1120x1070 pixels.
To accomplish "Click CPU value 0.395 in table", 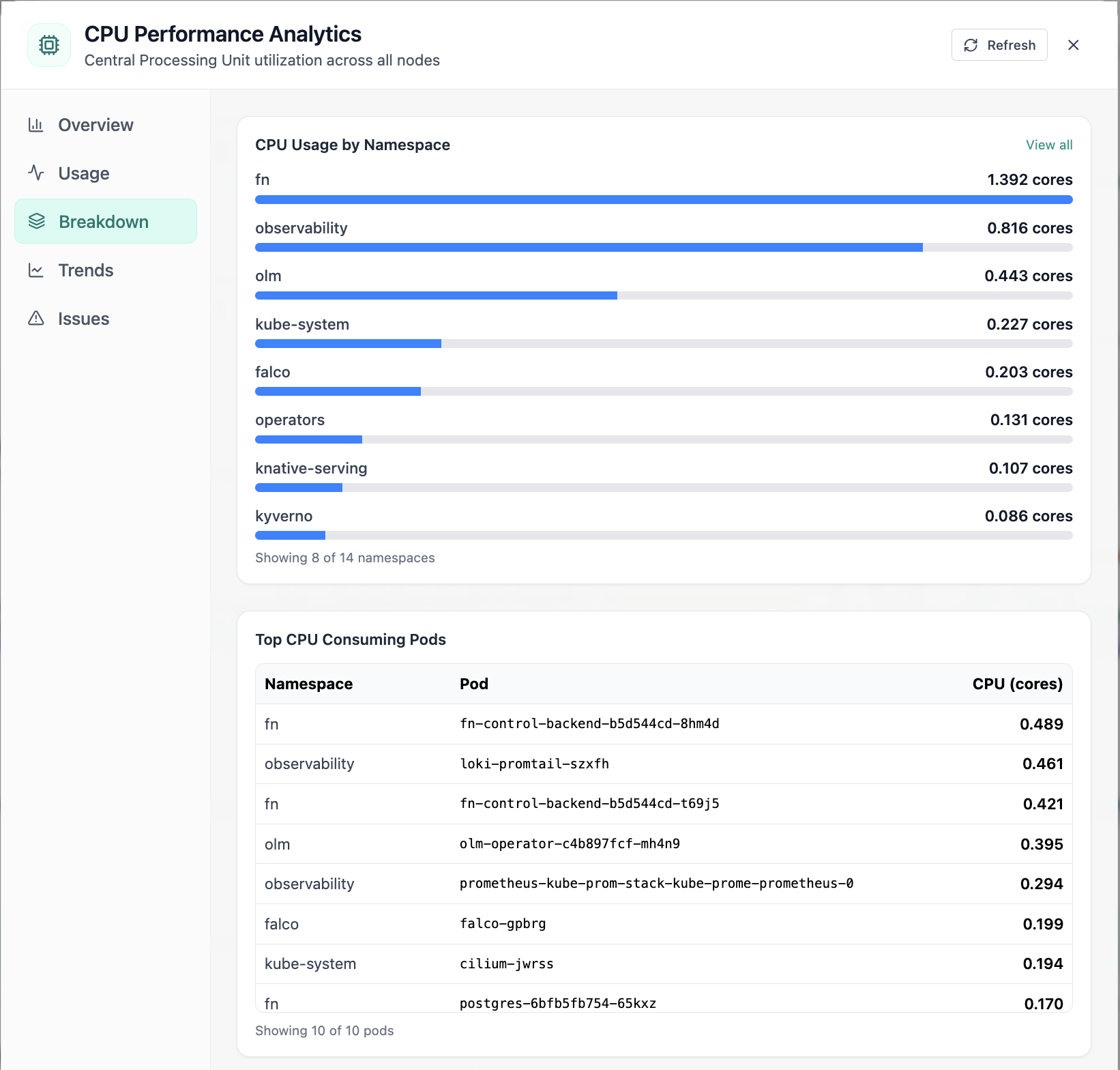I will pos(1042,844).
